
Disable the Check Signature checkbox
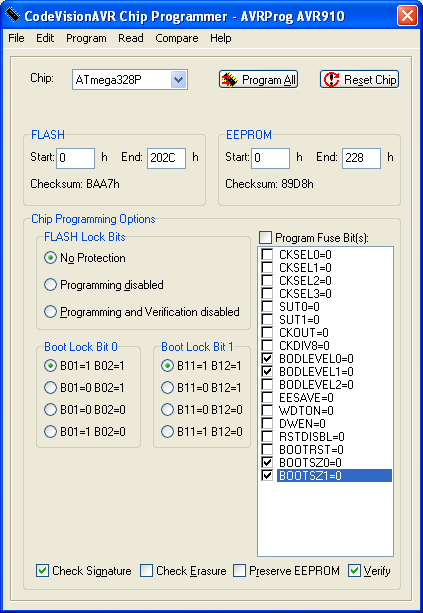(x=42, y=571)
